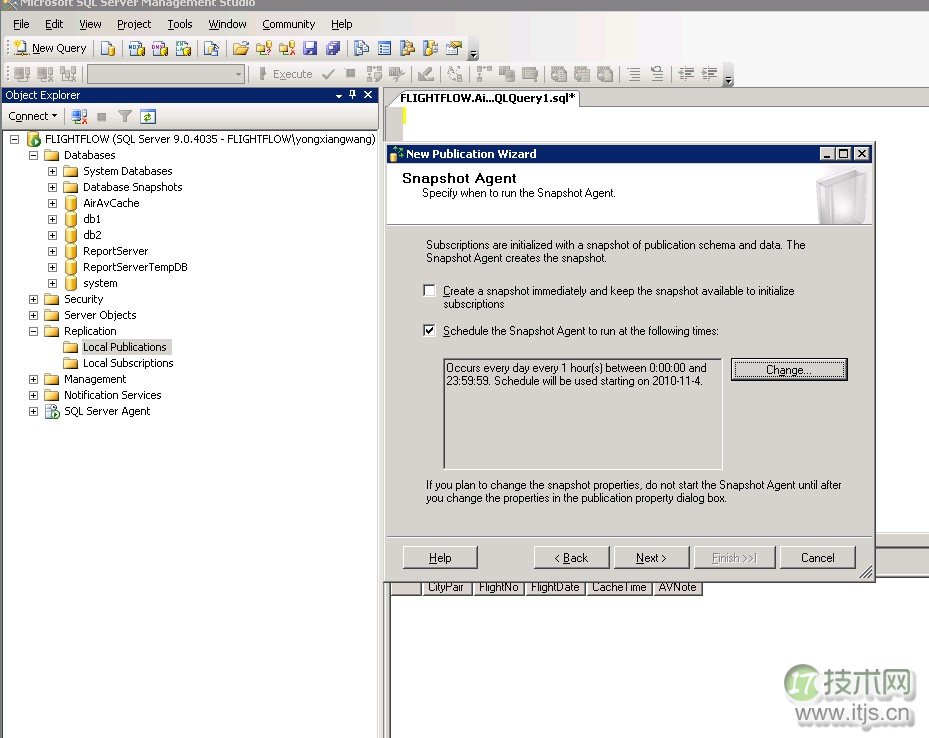This screenshot has height=738, width=929.
Task: Open the View menu
Action: tap(90, 24)
